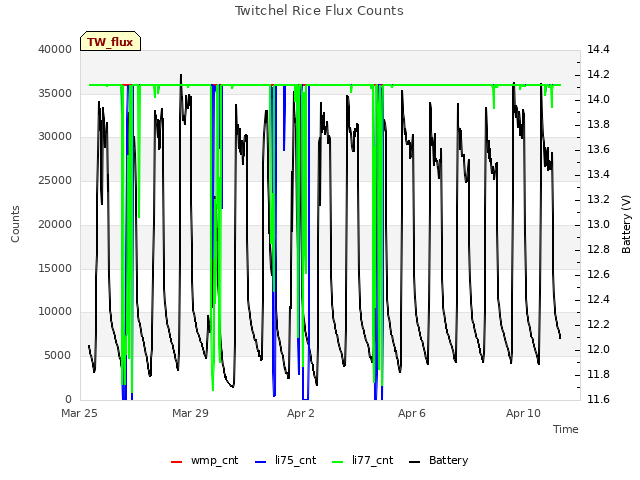640x480 pixels.
Task: Click the 12.2 Battery axis label
Action: 598,324
